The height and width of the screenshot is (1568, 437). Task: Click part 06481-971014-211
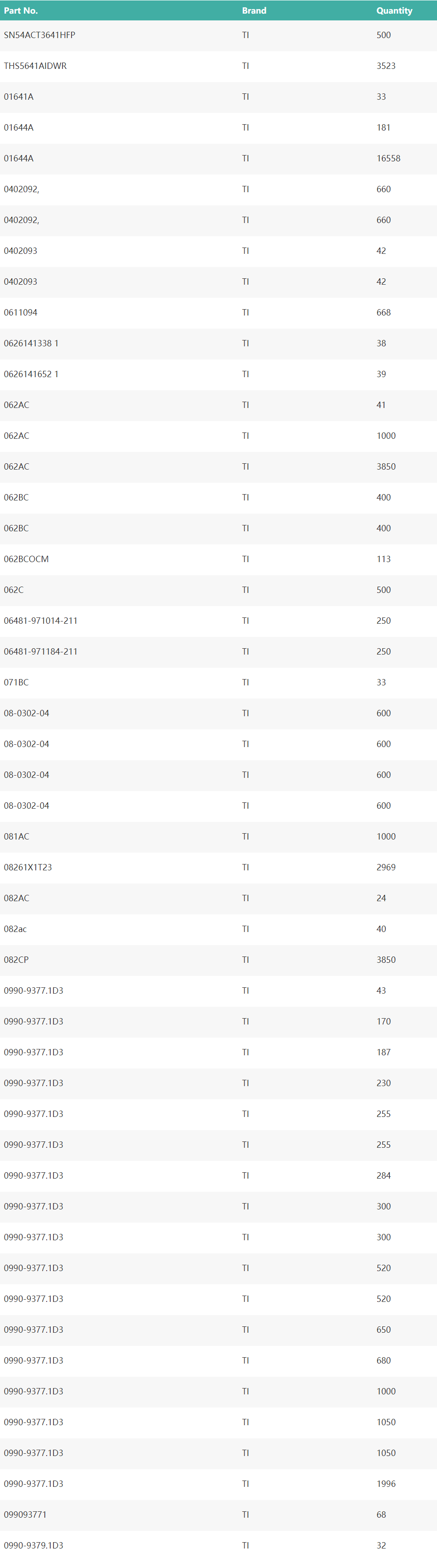click(41, 621)
